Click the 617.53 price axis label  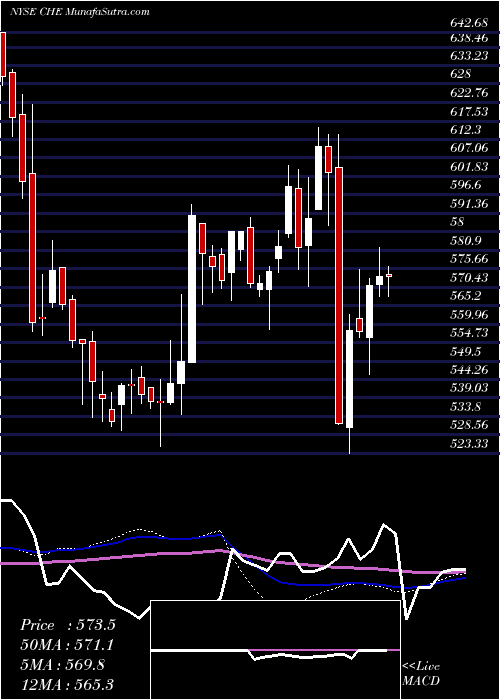pos(468,111)
